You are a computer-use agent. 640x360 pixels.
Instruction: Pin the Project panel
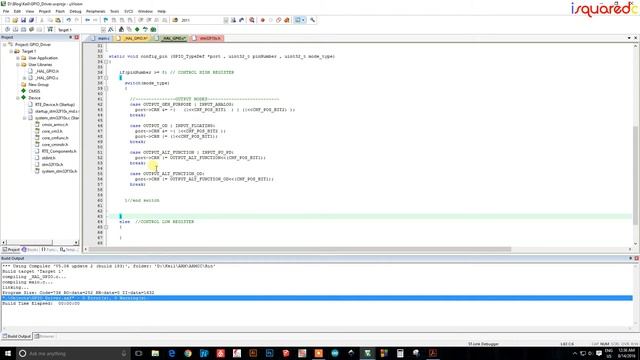click(71, 37)
